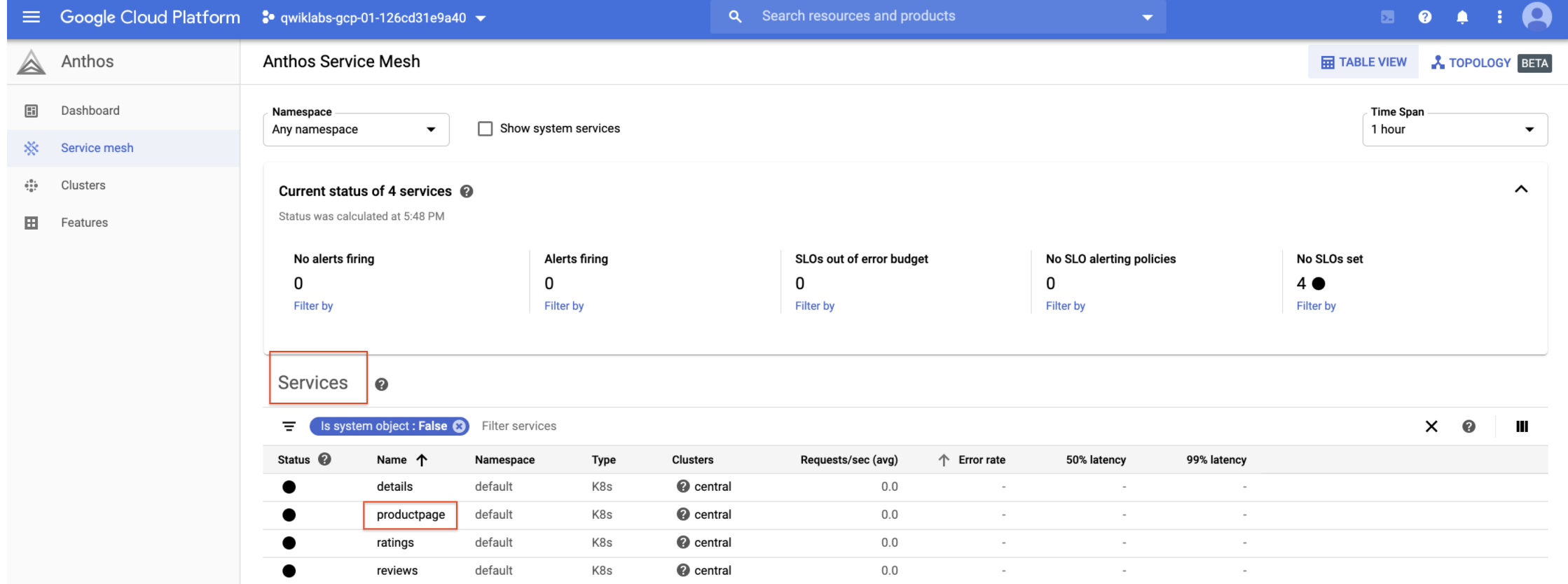Screen dimensions: 1568x584
Task: Open the user account avatar
Action: point(1537,16)
